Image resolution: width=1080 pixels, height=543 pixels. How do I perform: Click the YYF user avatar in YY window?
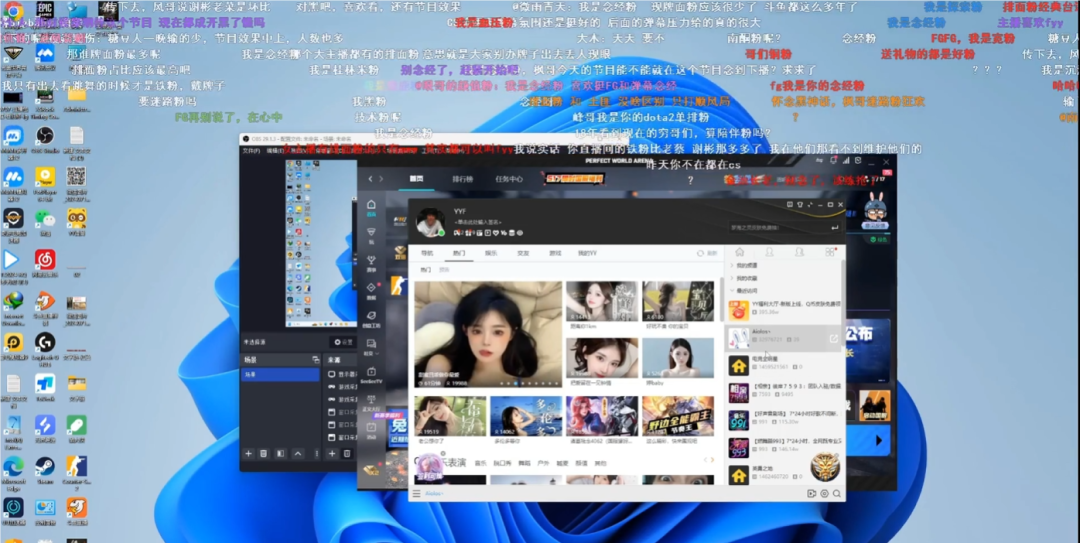tap(430, 223)
